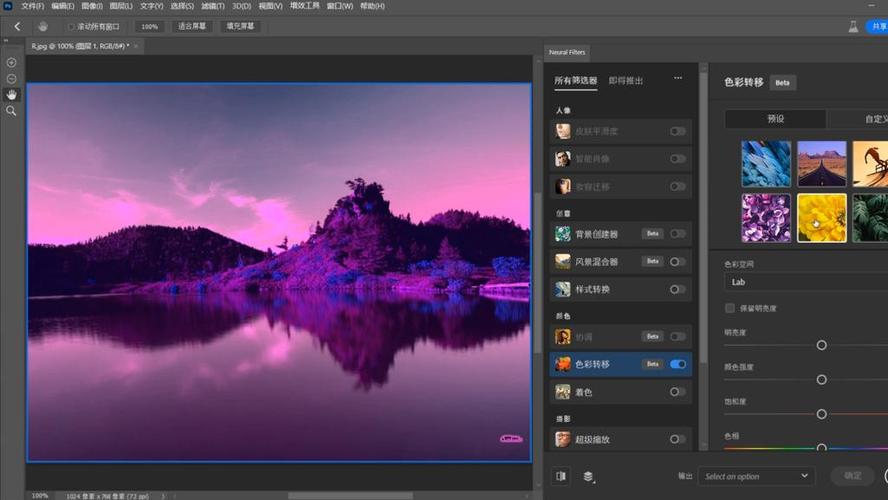Click the status bar arrow next to document size
Screen dimensions: 888x500
pos(163,496)
